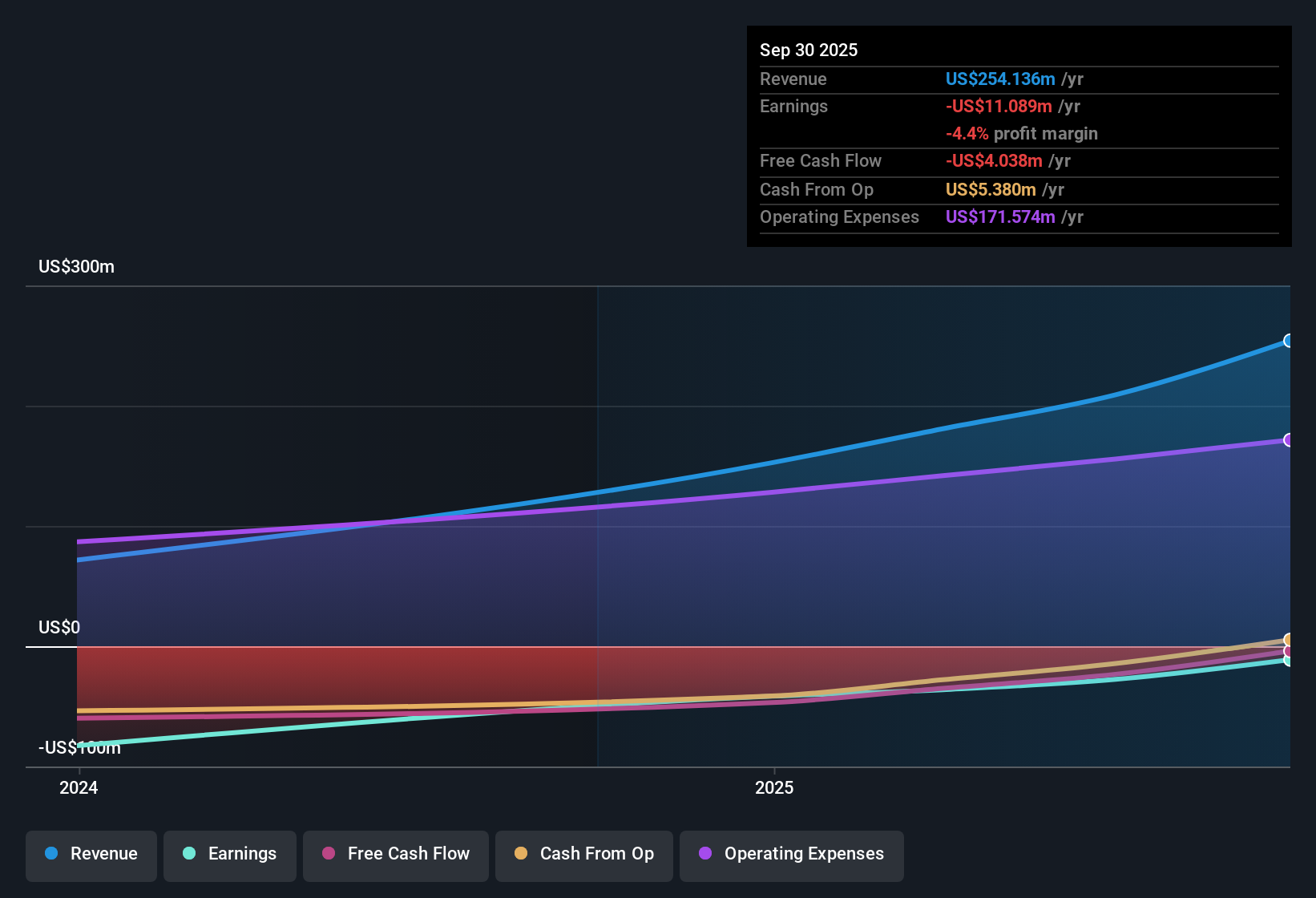
Task: Select the Revenue endpoint marker on the chart
Action: tap(1288, 342)
